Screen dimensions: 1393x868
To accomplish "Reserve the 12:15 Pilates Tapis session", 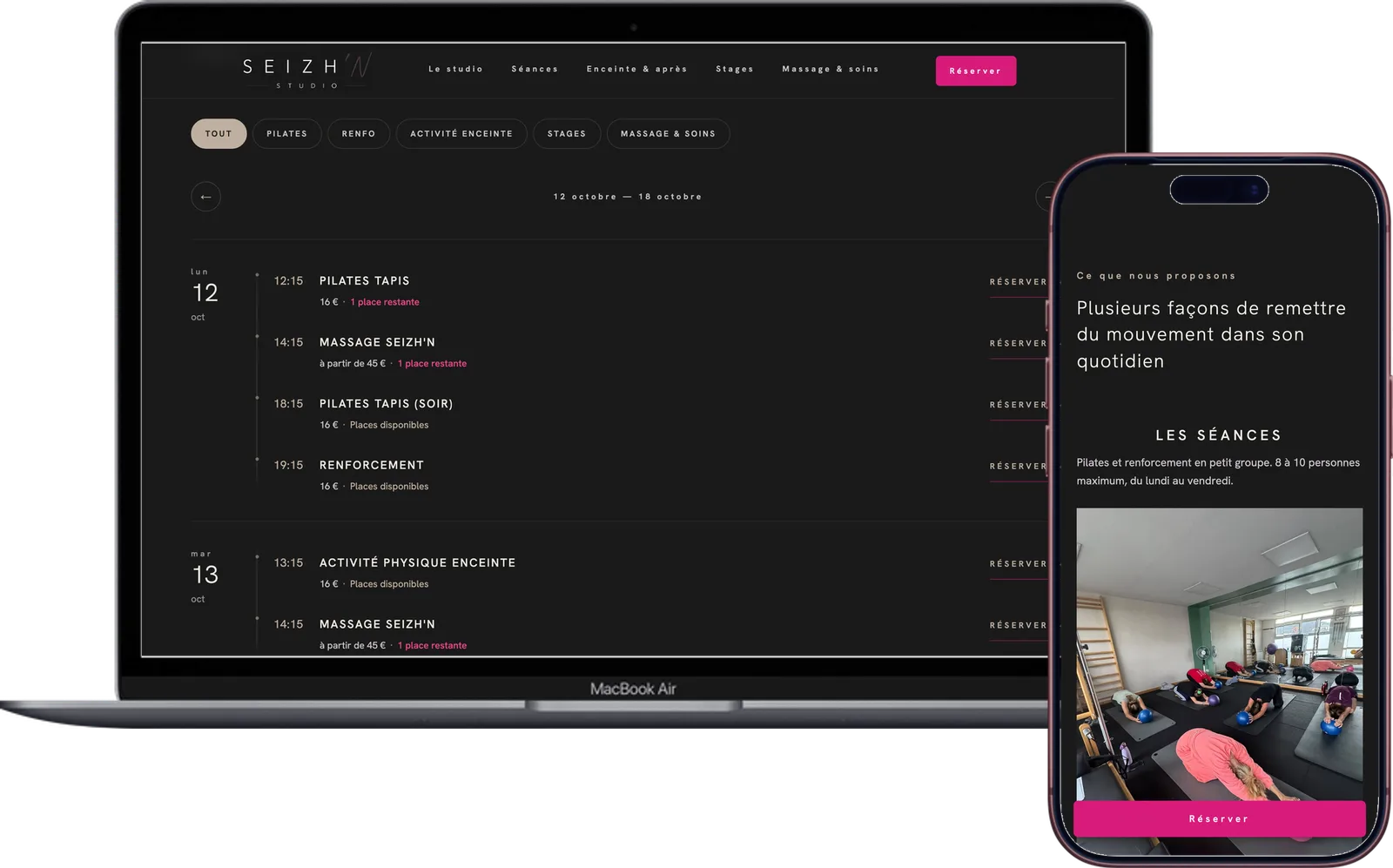I will 1018,282.
